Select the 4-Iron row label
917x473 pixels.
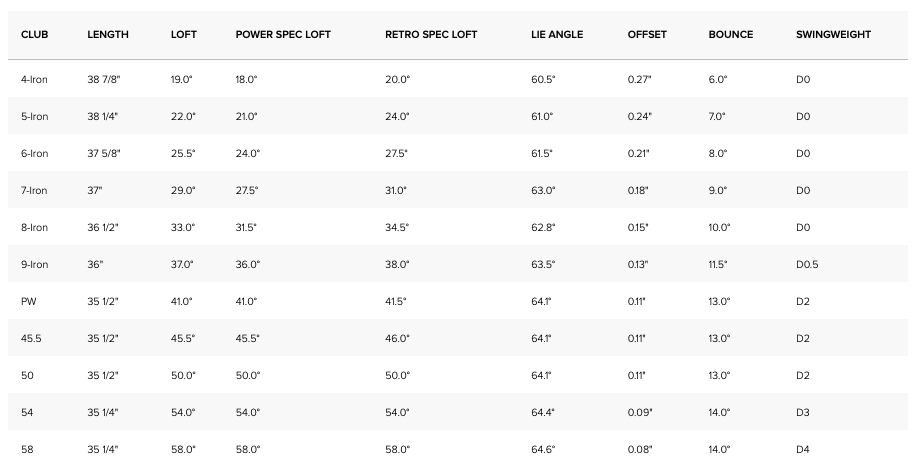pos(34,79)
